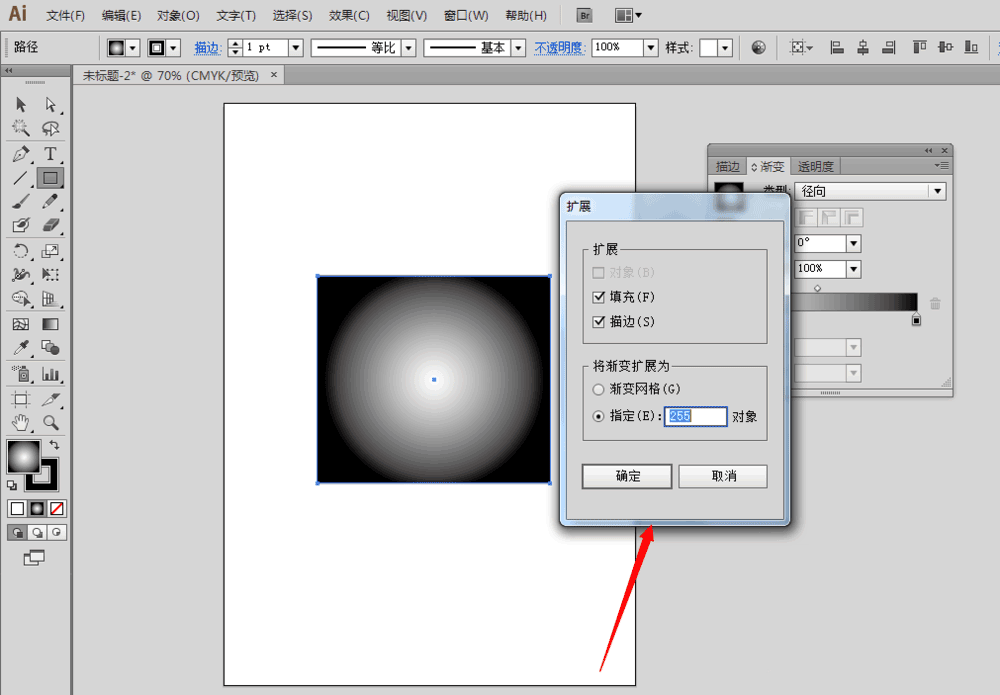
Task: Select the Rectangle tool
Action: coord(50,178)
